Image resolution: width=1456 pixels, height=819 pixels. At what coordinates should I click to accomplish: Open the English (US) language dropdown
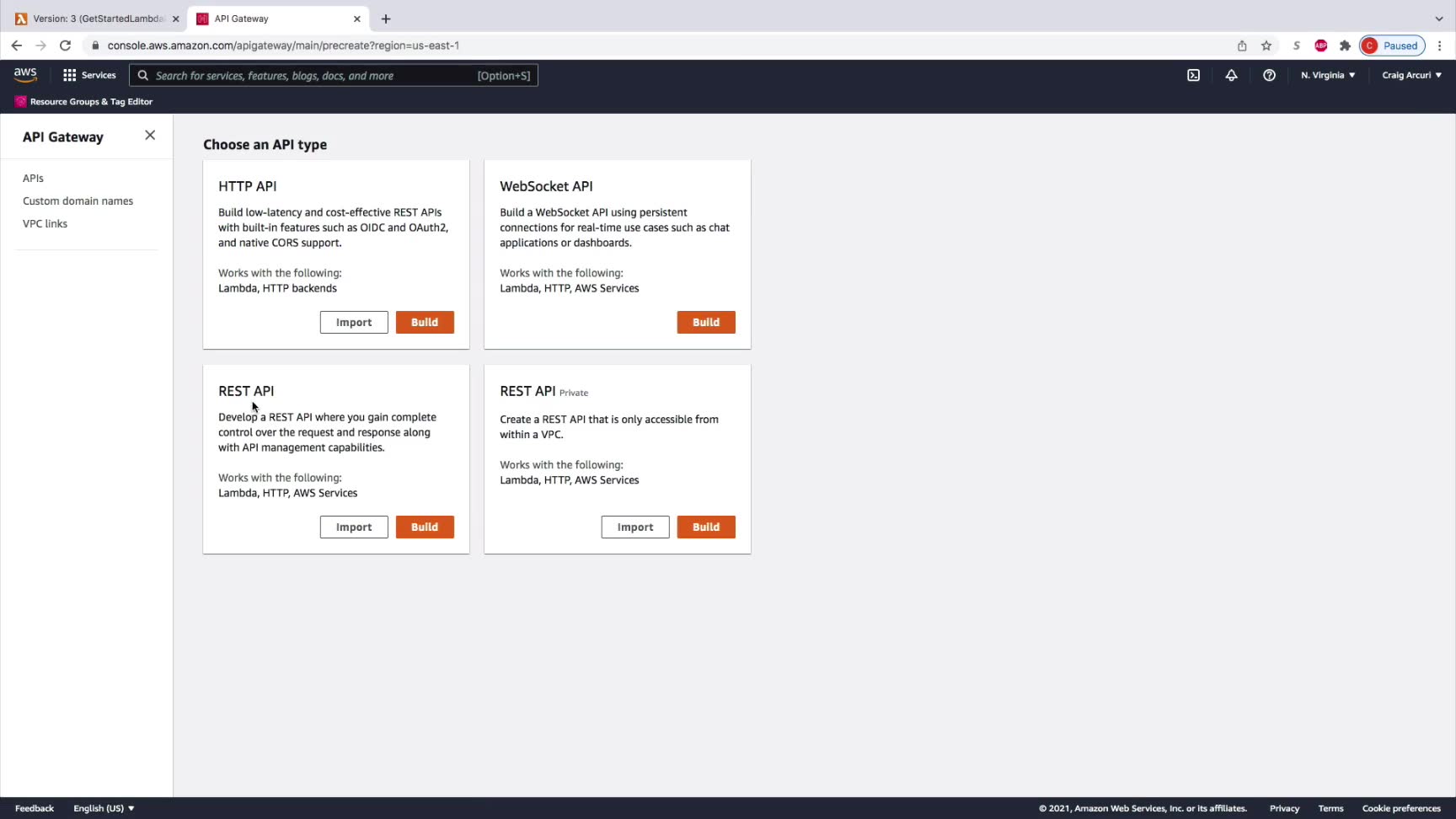(104, 808)
